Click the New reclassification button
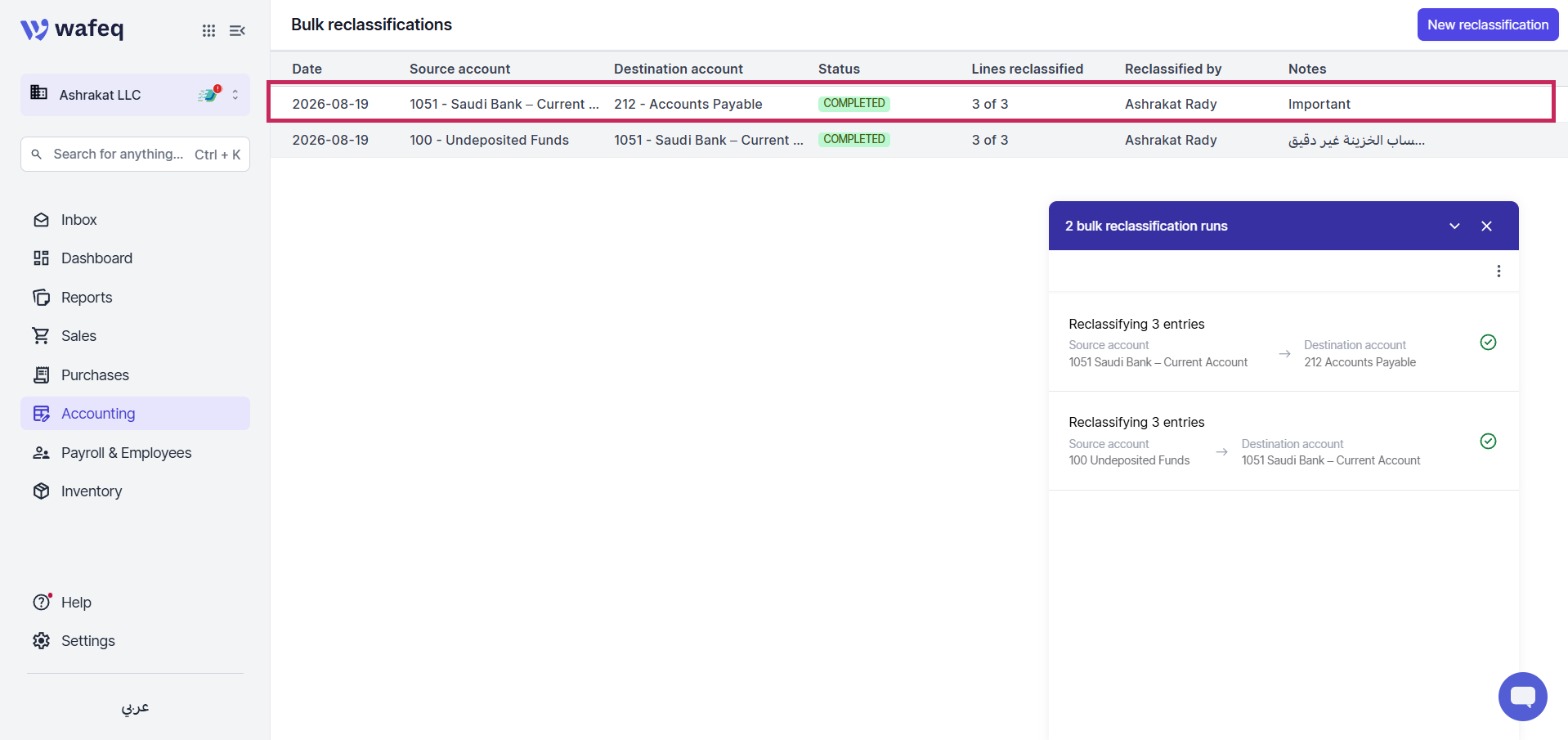The image size is (1568, 740). (1488, 25)
